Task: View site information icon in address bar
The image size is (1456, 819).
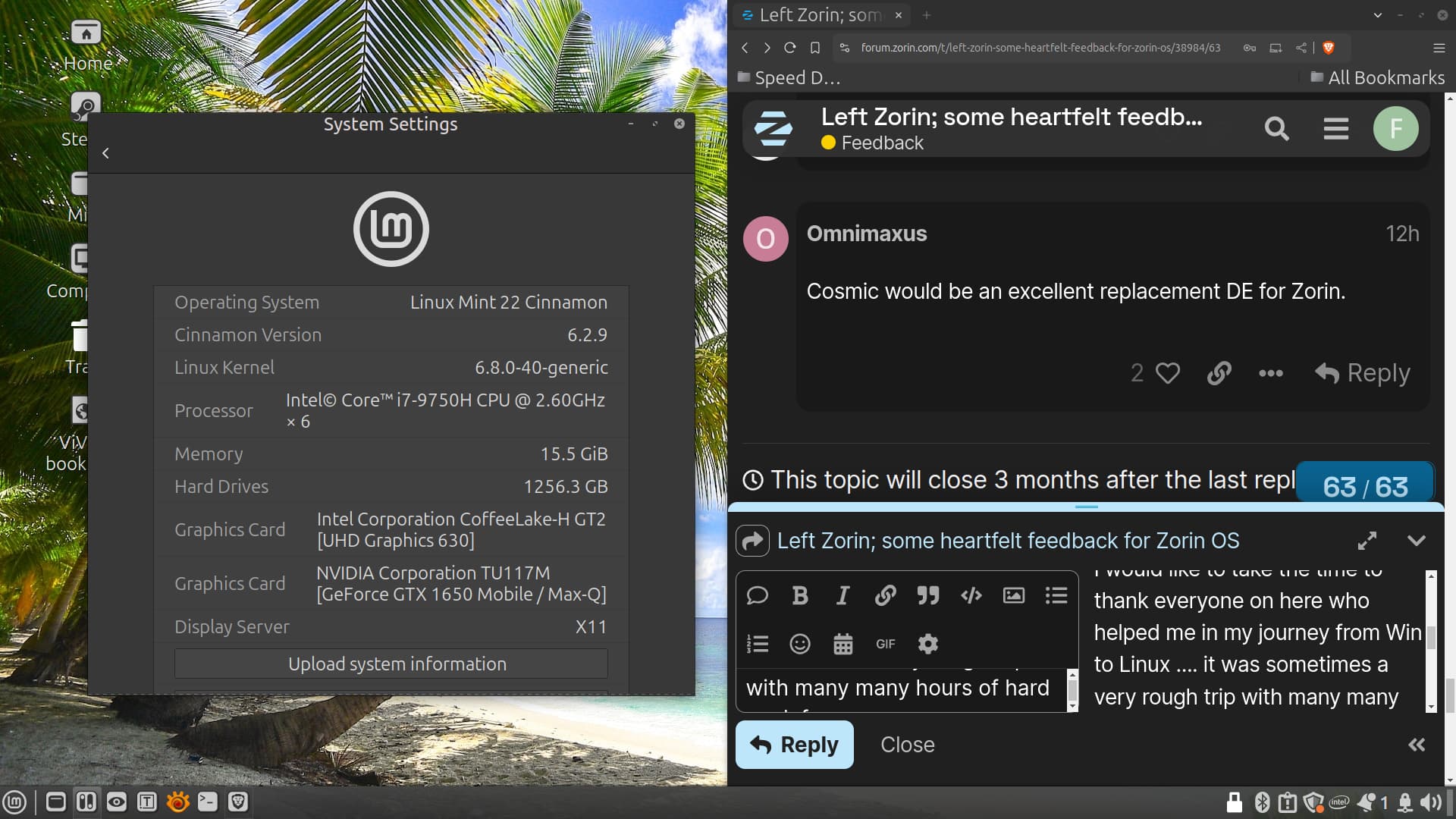Action: (845, 48)
